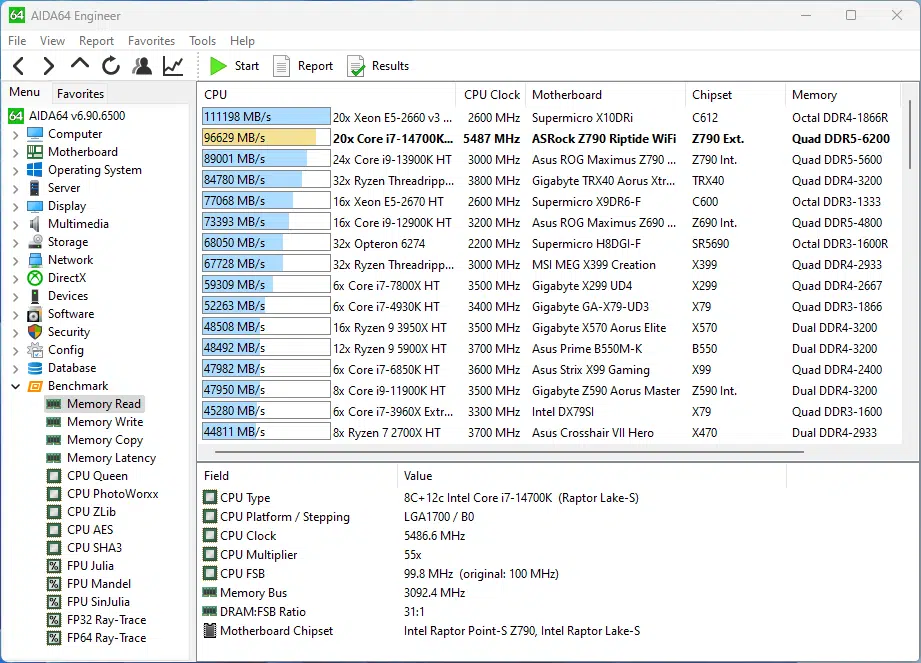
Task: Expand the Computer tree node
Action: [15, 134]
